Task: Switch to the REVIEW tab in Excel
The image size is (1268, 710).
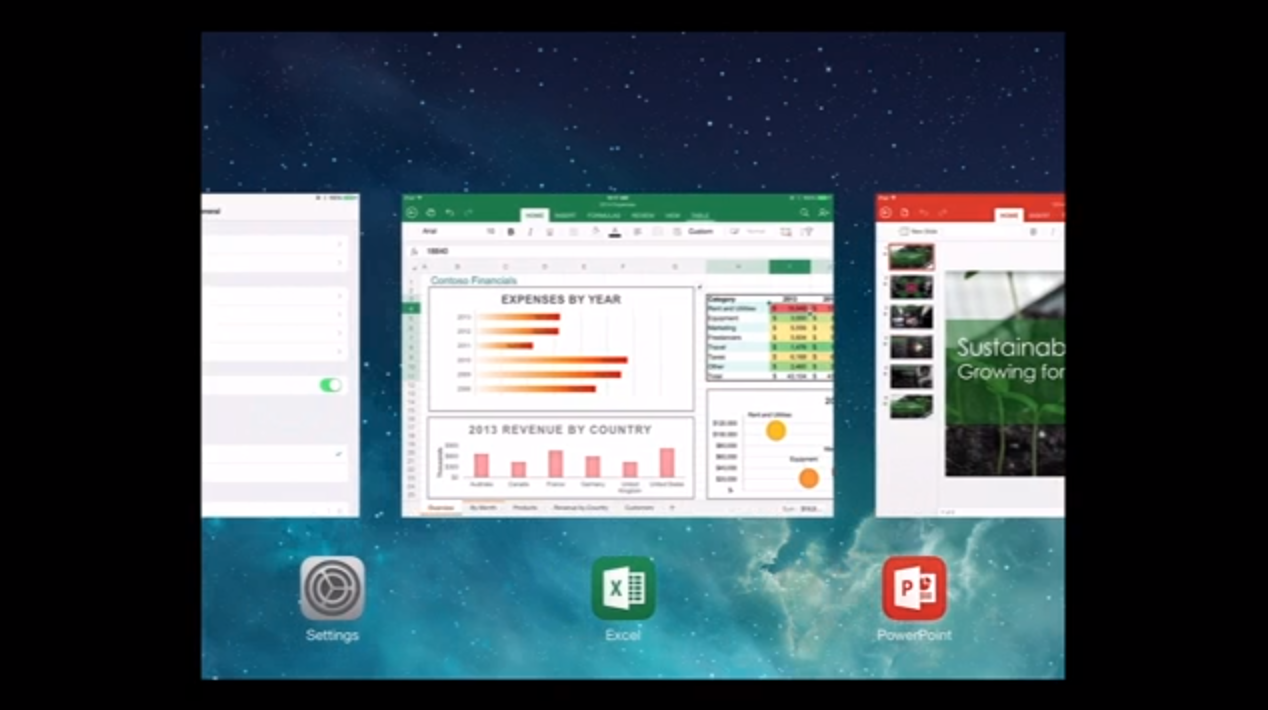Action: [643, 215]
